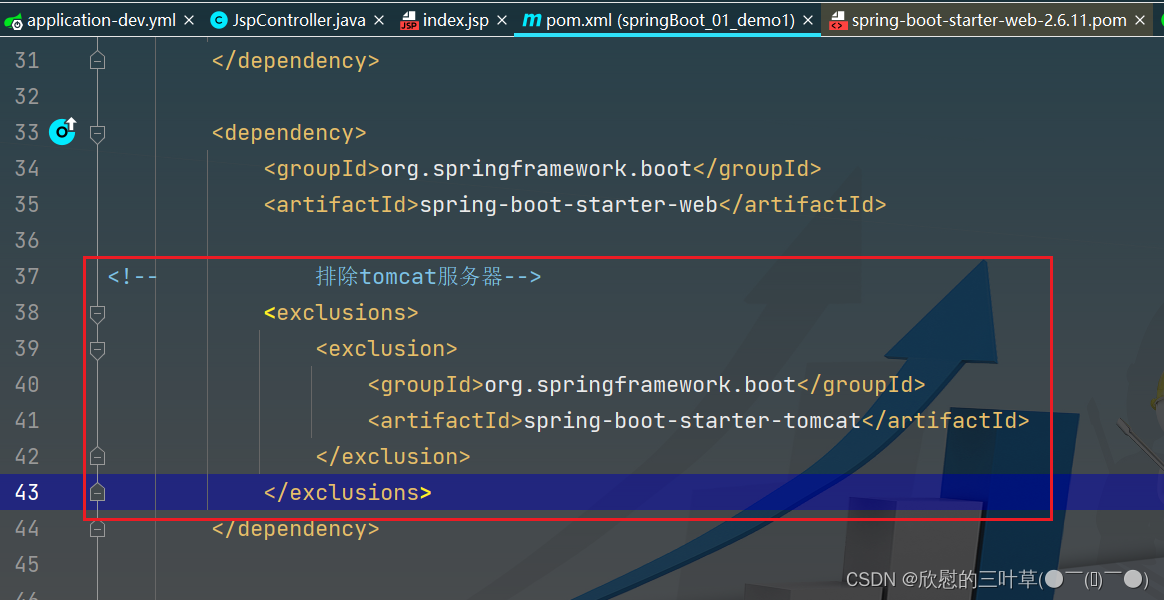This screenshot has width=1164, height=600.
Task: Collapse the exclusions block on line 38
Action: point(97,313)
